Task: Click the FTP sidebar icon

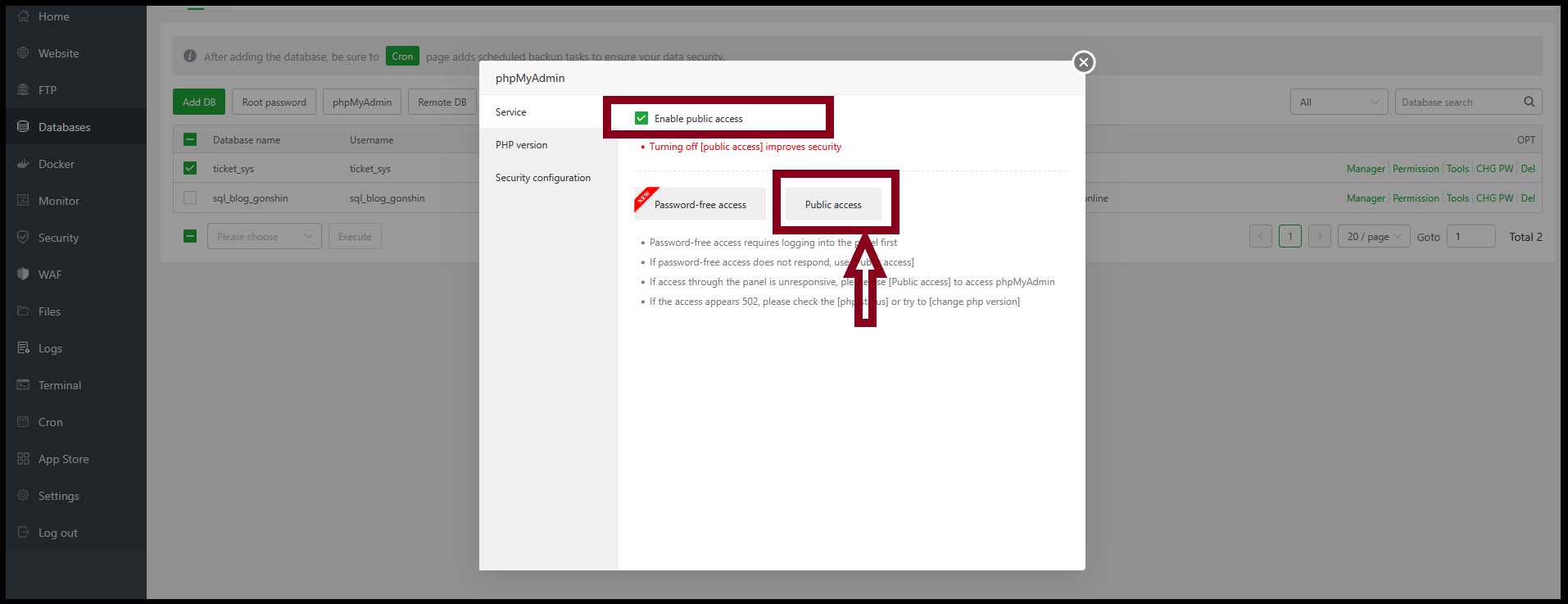Action: (x=23, y=90)
